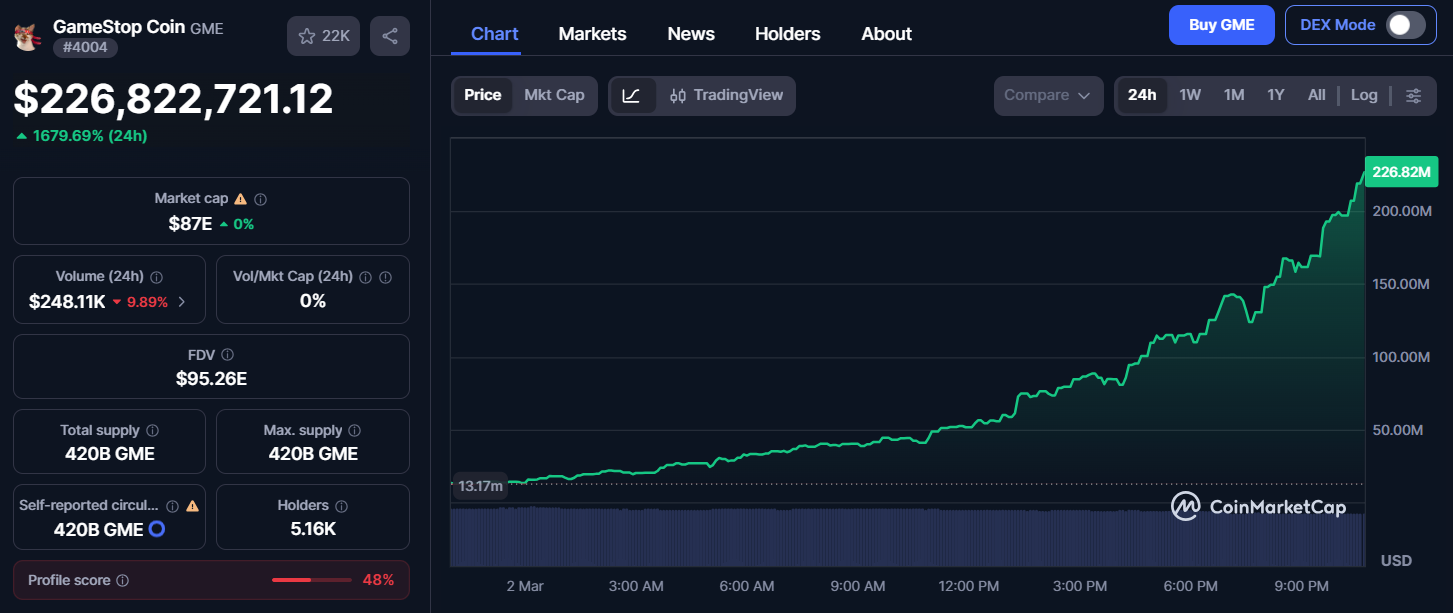Add GME to watchlist star button
1453x613 pixels.
[323, 36]
